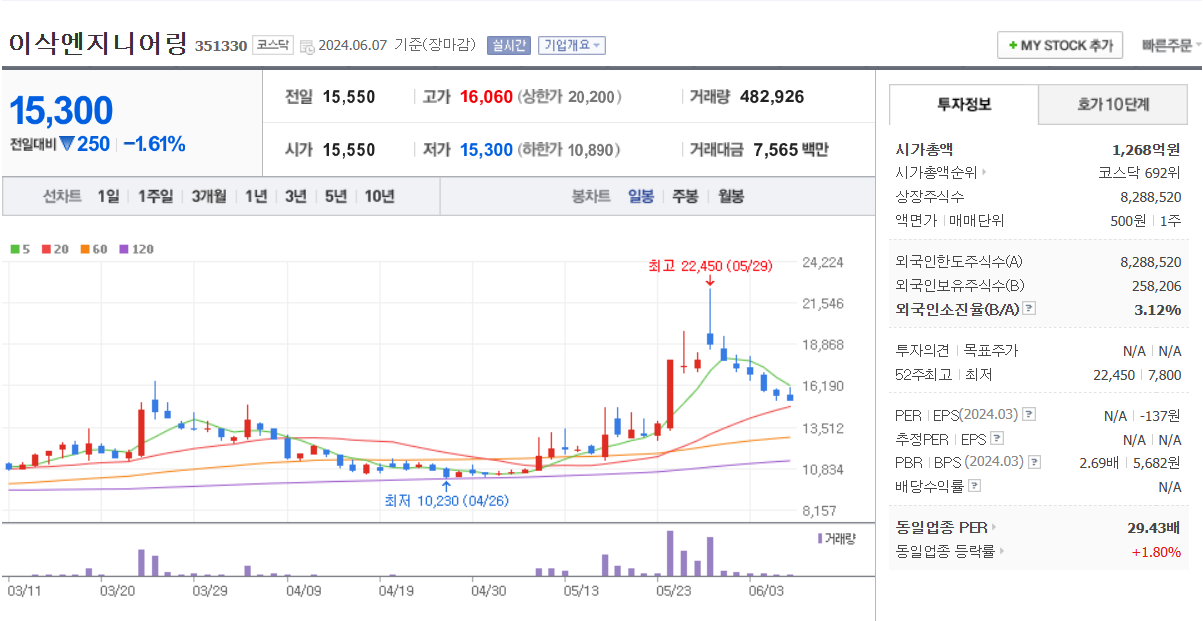Click the 외국인소진율 value 3.12%

[1158, 310]
